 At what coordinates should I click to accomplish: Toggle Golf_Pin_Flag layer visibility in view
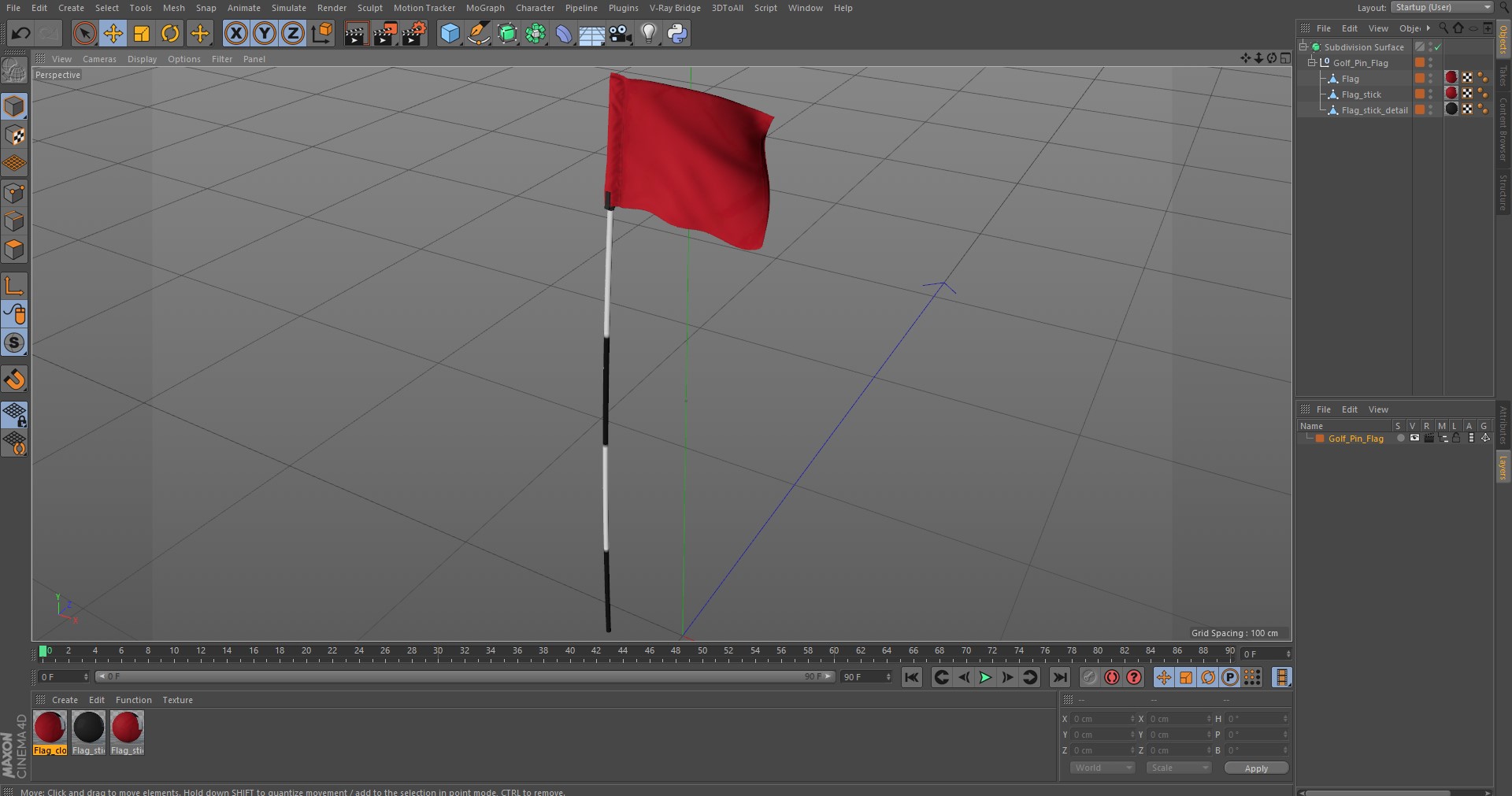1414,439
